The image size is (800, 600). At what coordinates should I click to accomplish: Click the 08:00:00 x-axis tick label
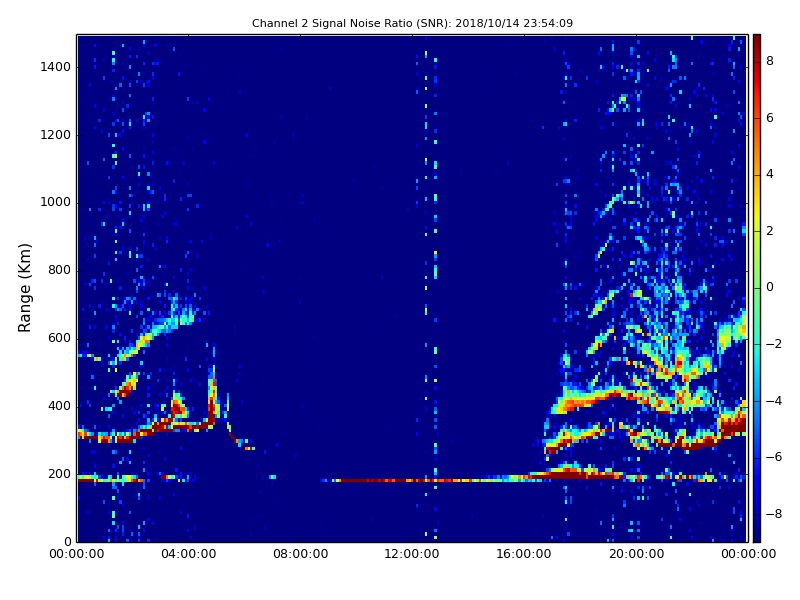tap(301, 554)
